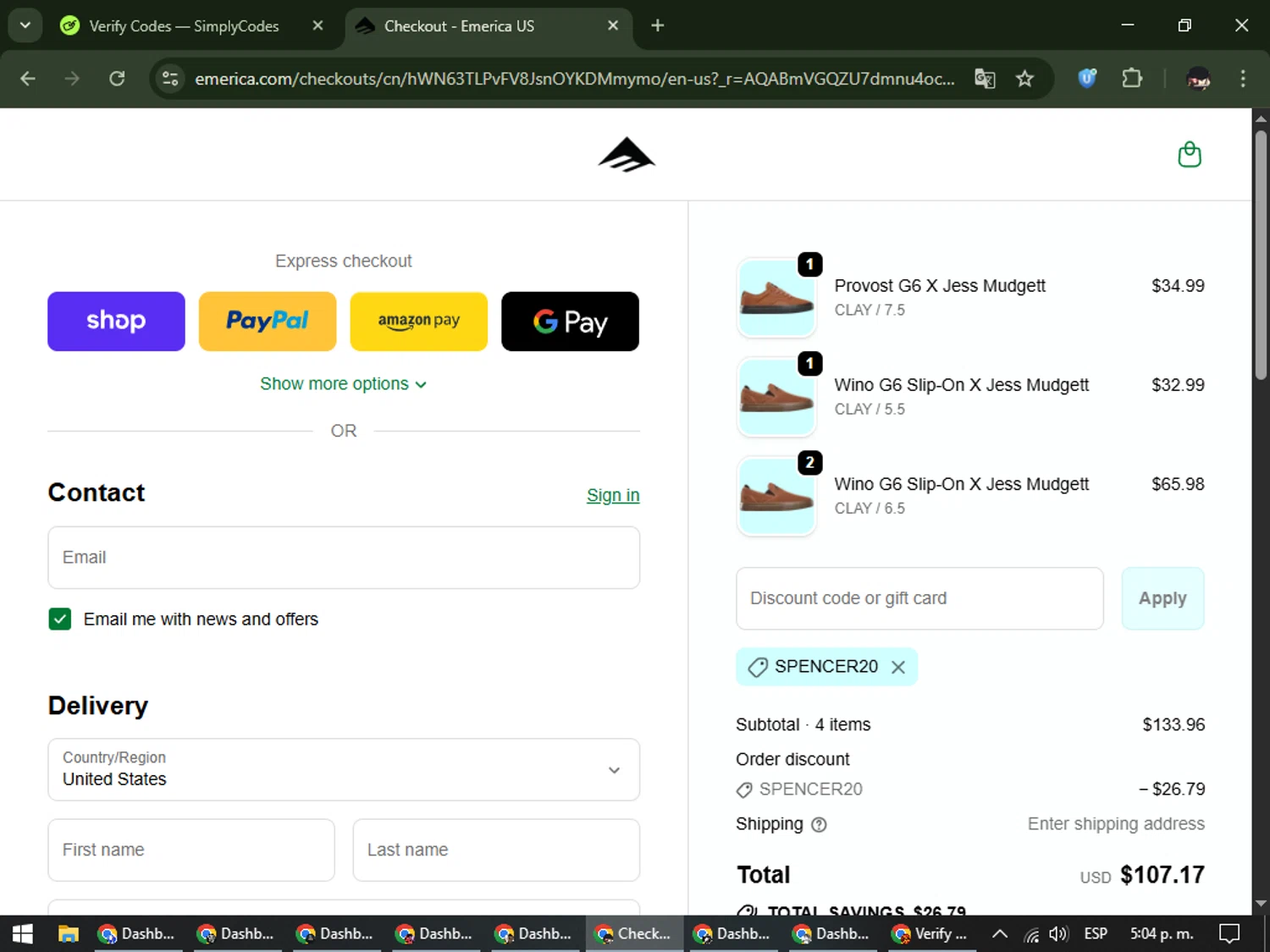
Task: Click the Sign in link
Action: click(x=613, y=495)
